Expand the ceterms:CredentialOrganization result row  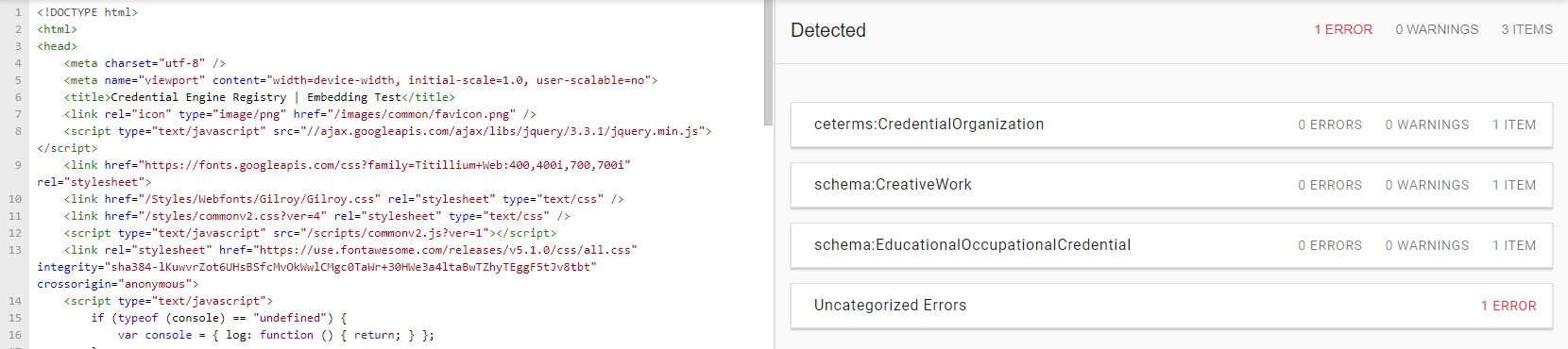(x=1171, y=125)
